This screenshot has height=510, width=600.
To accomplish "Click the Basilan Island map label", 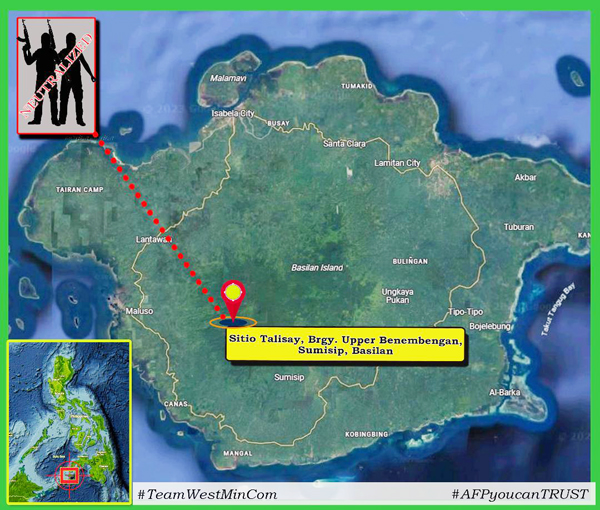I will (x=317, y=268).
